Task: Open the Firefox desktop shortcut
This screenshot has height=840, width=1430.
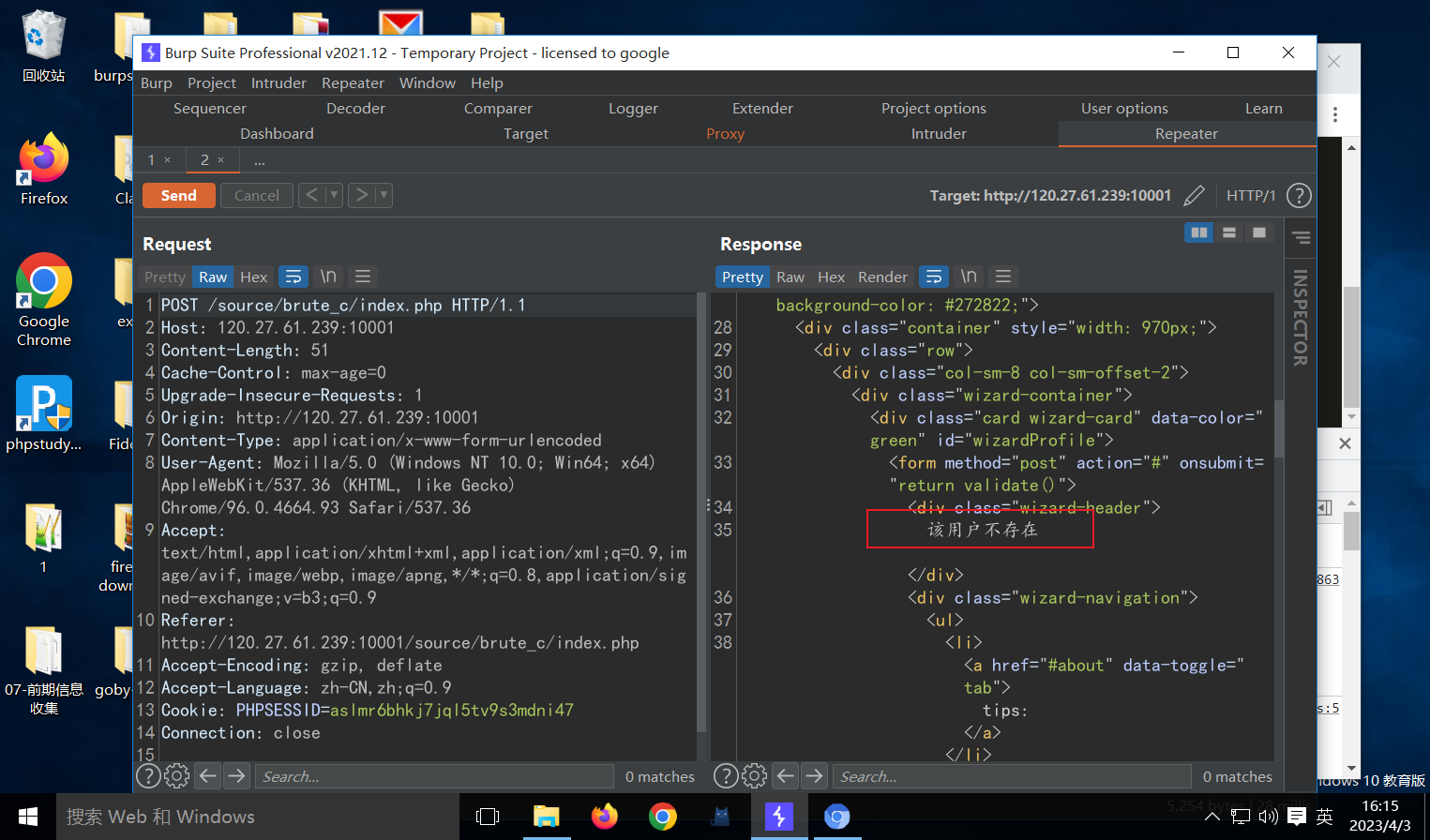Action: tap(44, 170)
